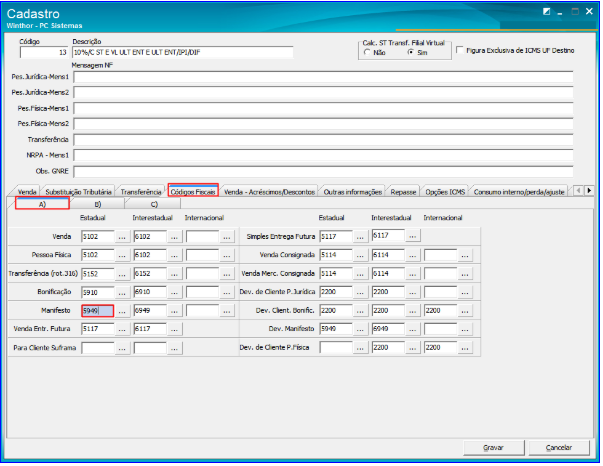Open lookup for Para Cliente Suframa Interestadual
Screen dimensions: 603x466
pyautogui.click(x=174, y=348)
